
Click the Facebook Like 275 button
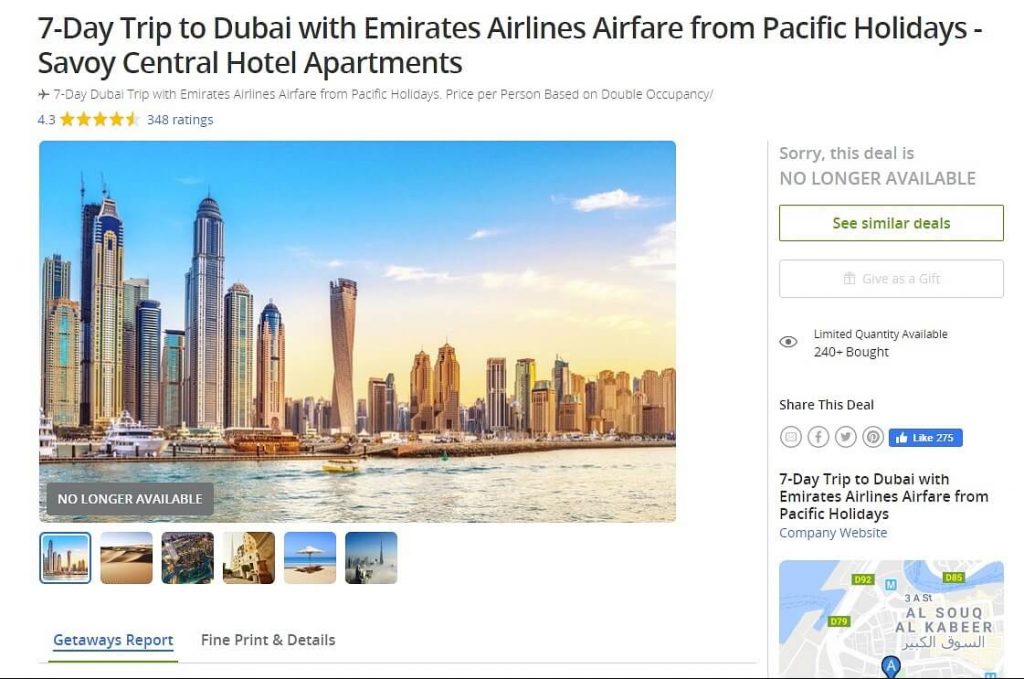[925, 437]
